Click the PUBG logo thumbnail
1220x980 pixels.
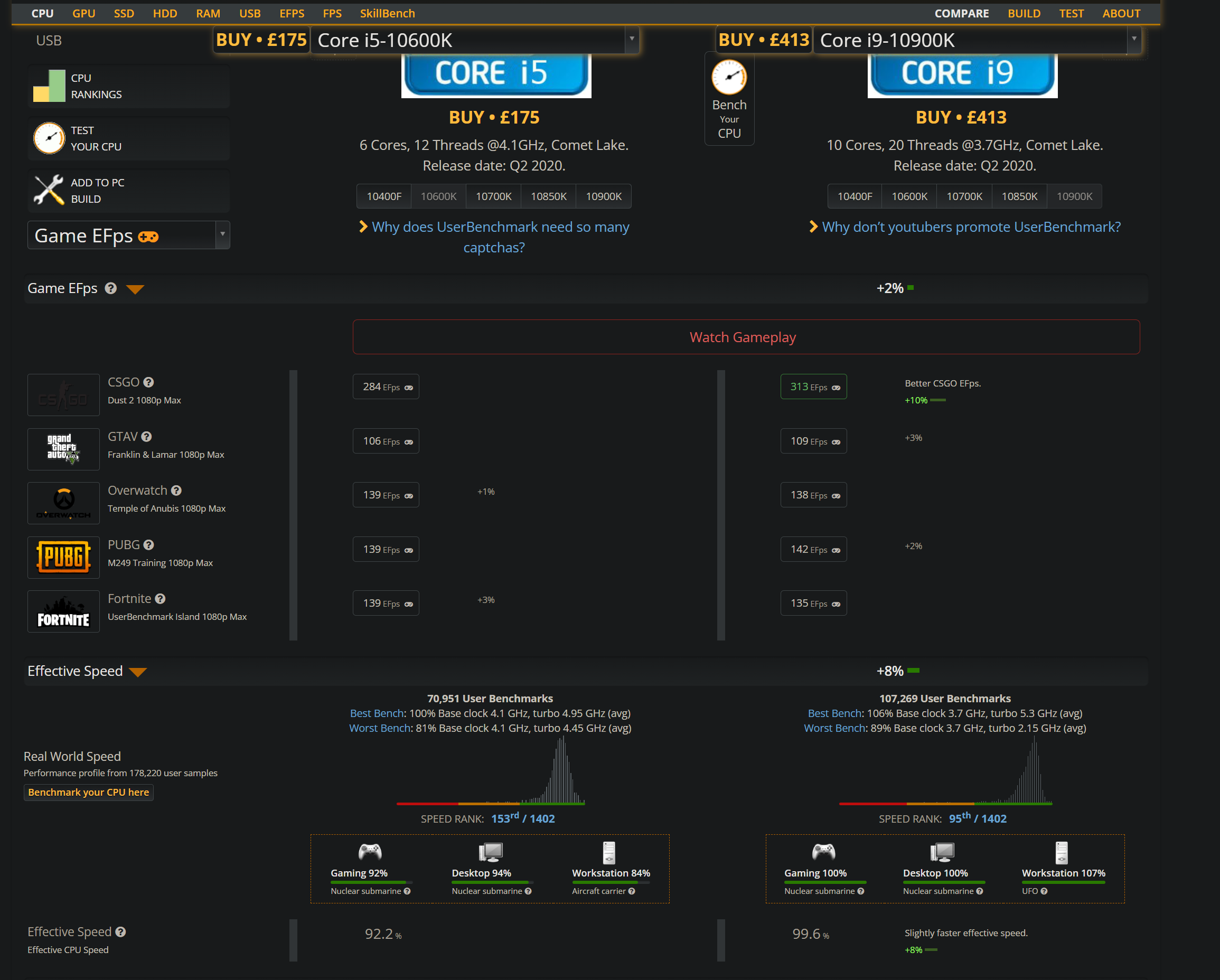tap(63, 558)
